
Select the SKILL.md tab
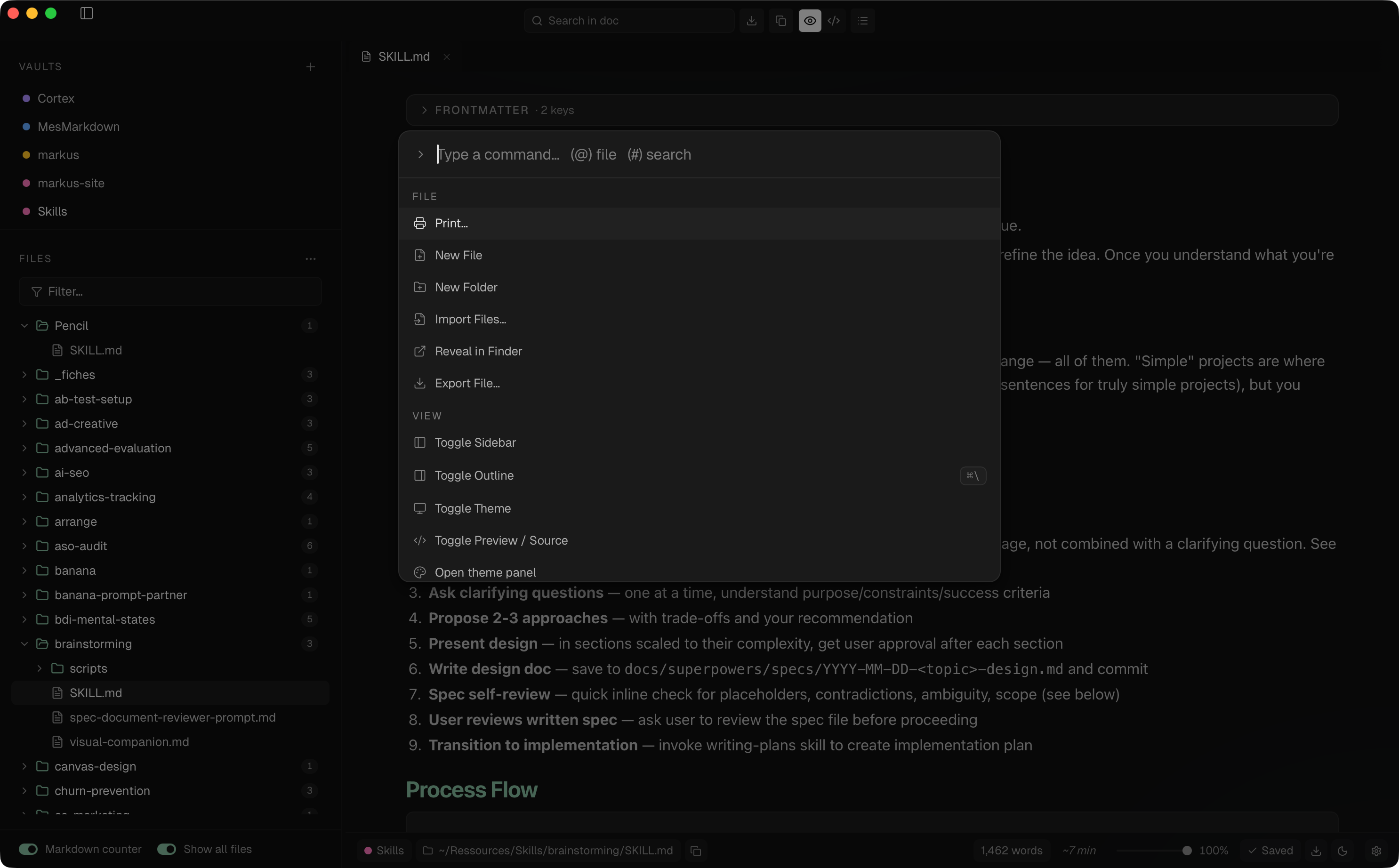(403, 57)
